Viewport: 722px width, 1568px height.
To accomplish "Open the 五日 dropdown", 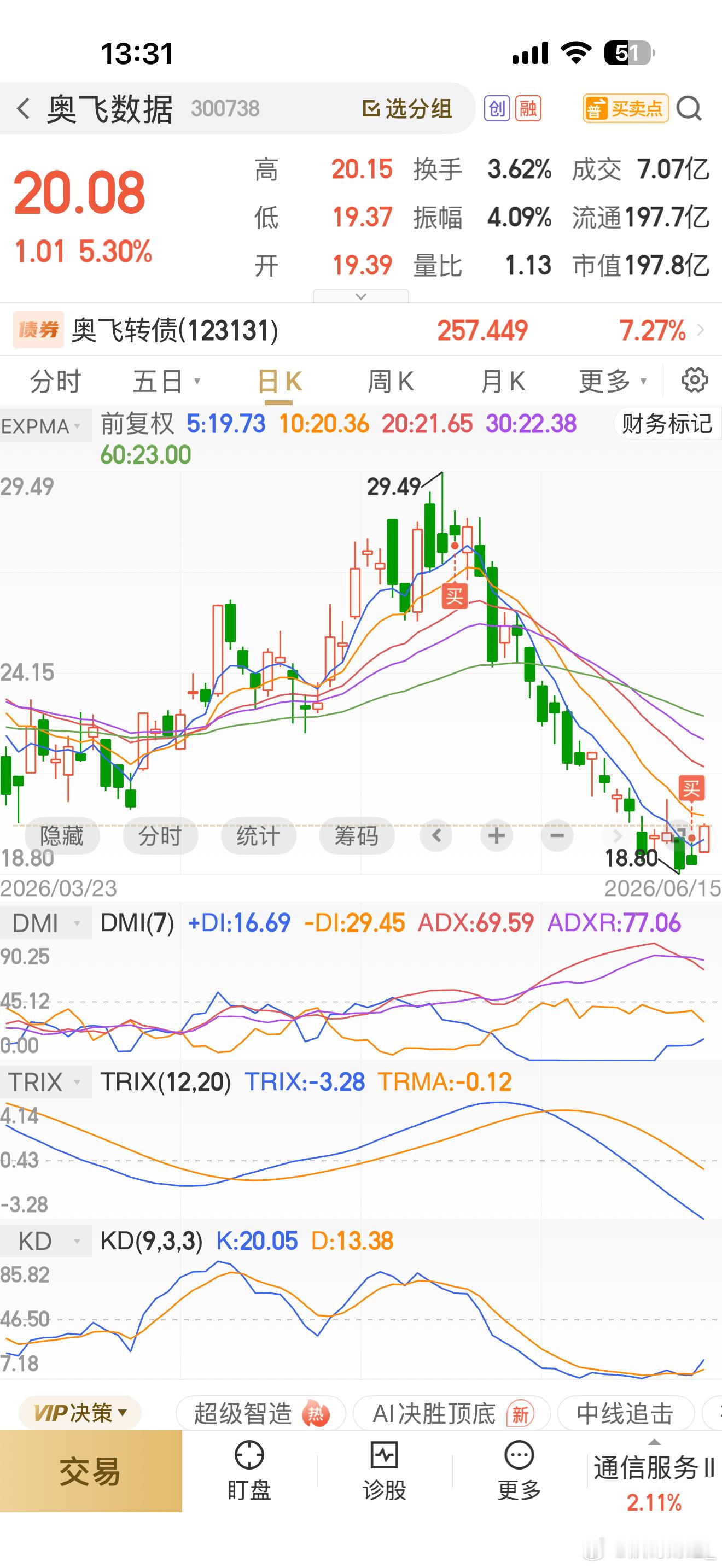I will 167,382.
